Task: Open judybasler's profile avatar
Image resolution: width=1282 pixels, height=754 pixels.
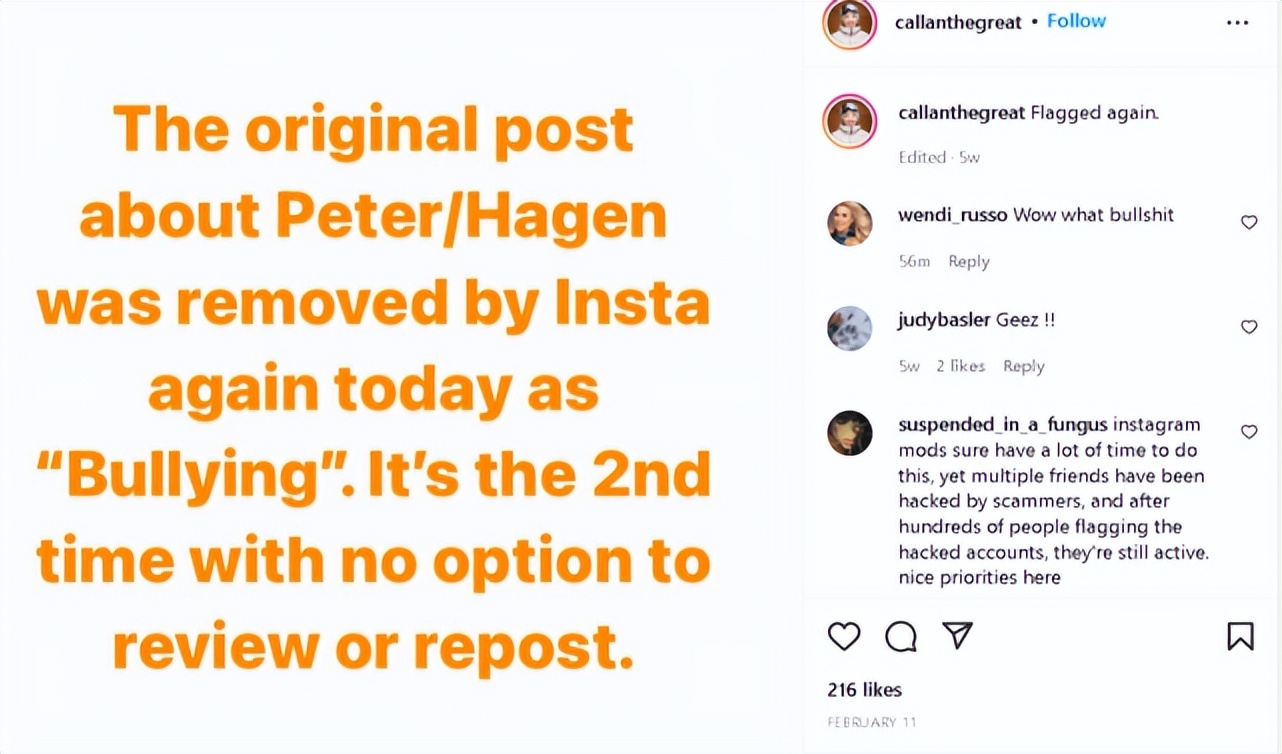Action: [849, 328]
